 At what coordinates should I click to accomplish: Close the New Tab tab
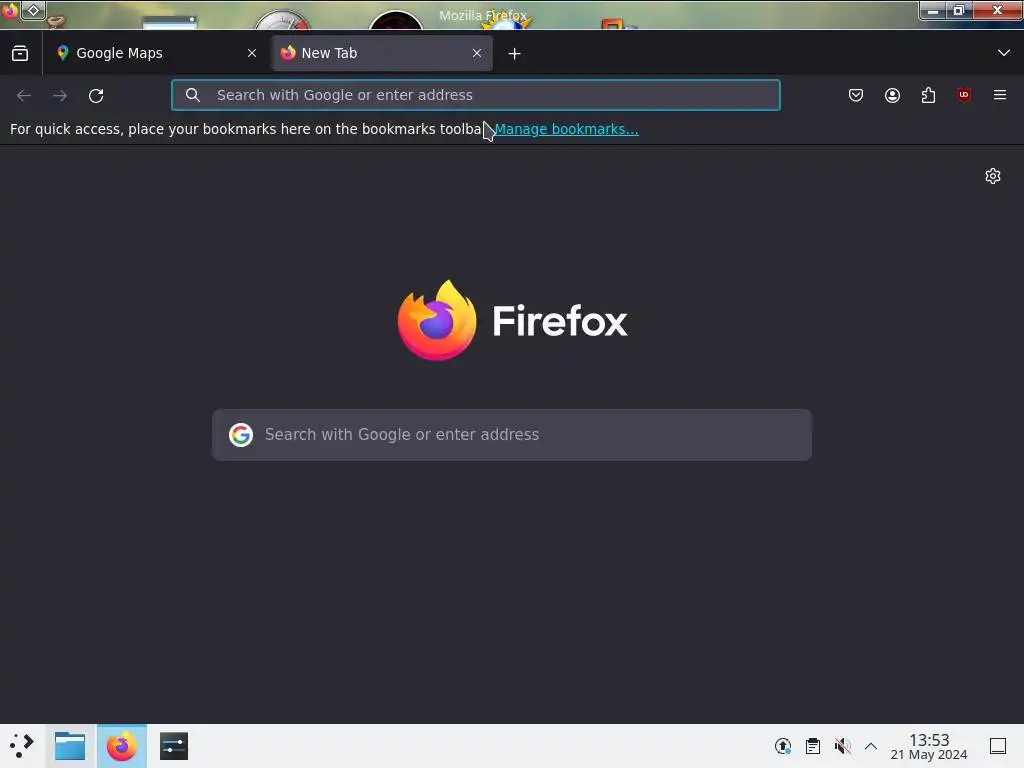477,53
